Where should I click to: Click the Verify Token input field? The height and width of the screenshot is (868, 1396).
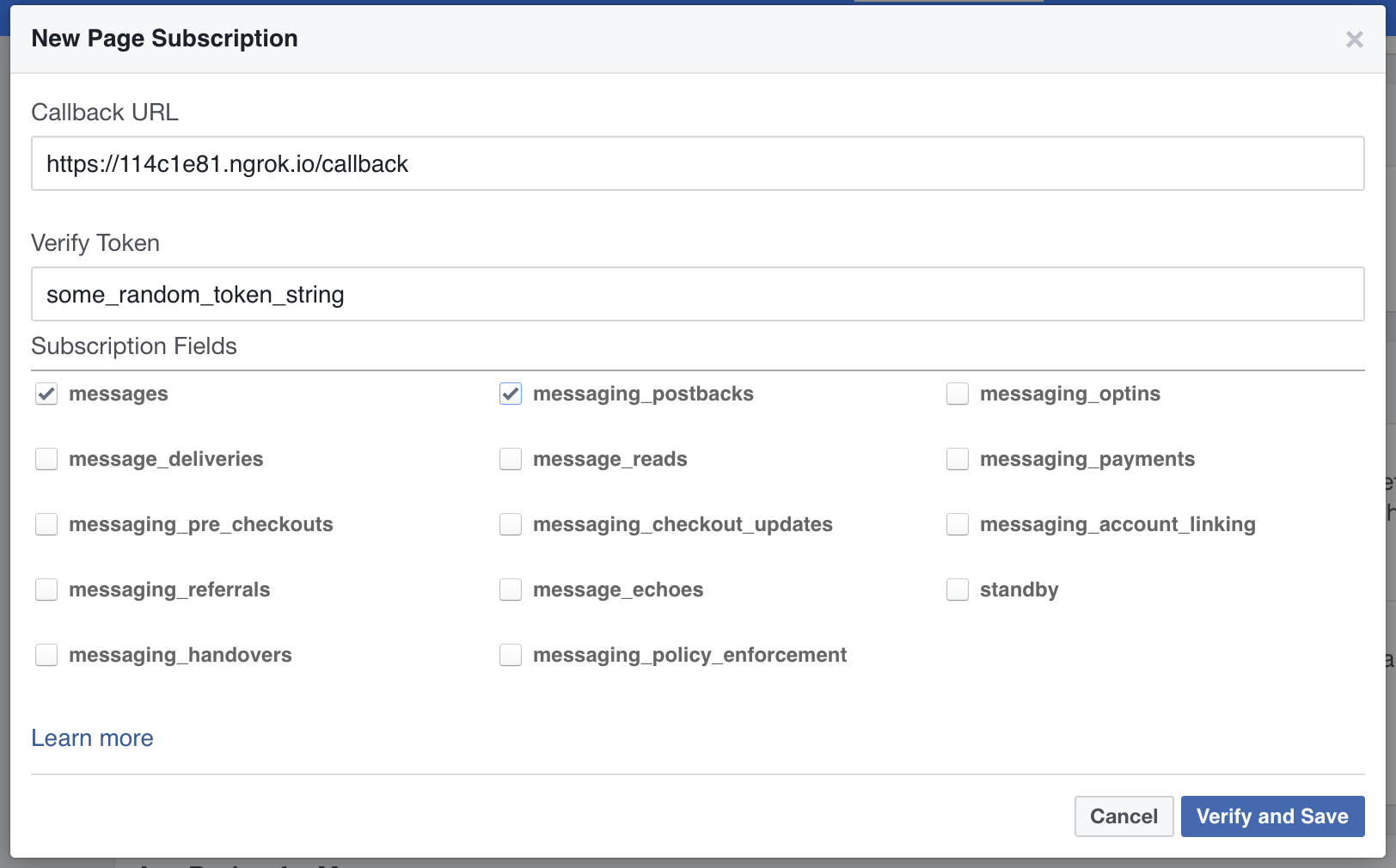pyautogui.click(x=697, y=294)
